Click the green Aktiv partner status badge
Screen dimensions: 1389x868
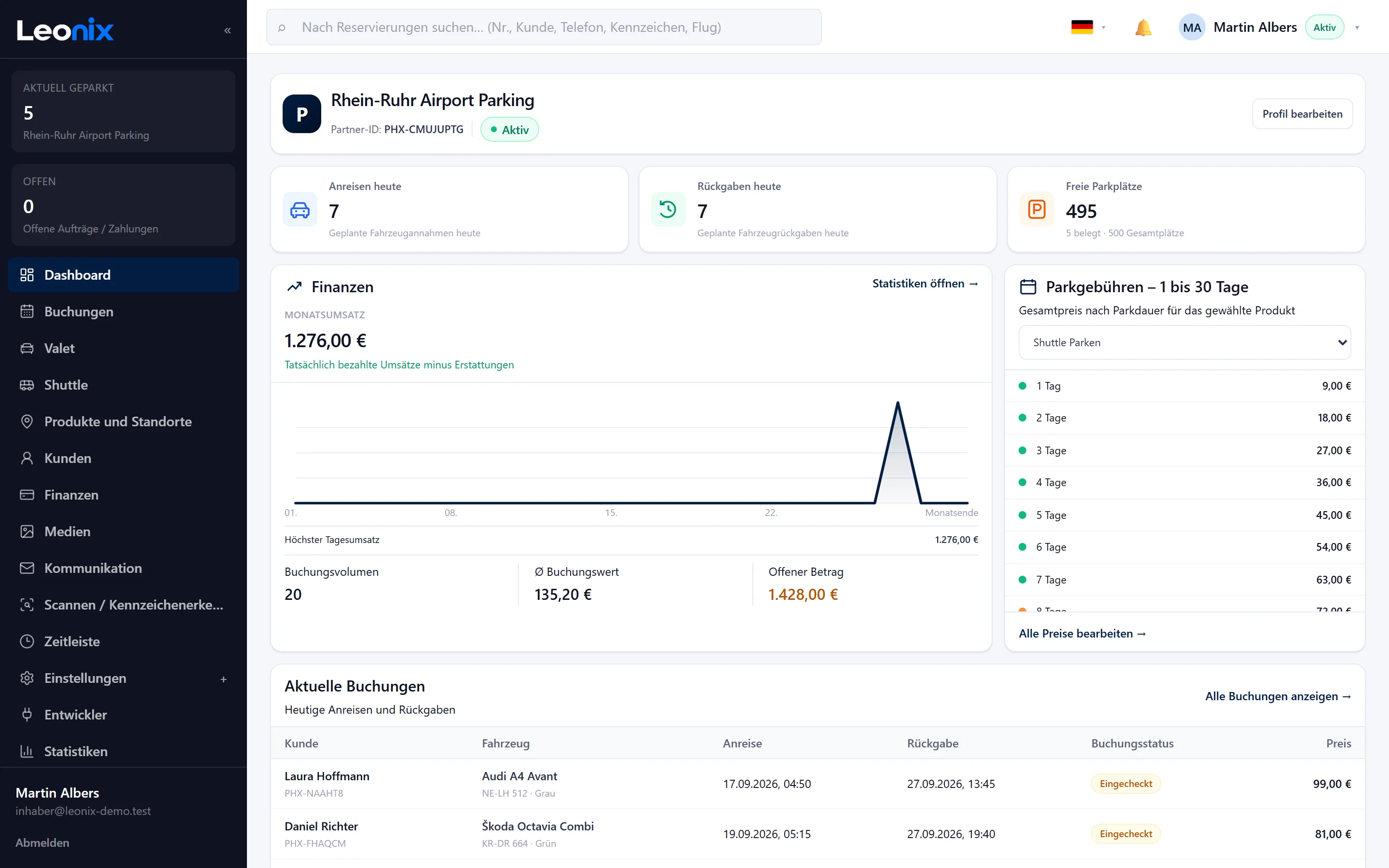pos(509,130)
